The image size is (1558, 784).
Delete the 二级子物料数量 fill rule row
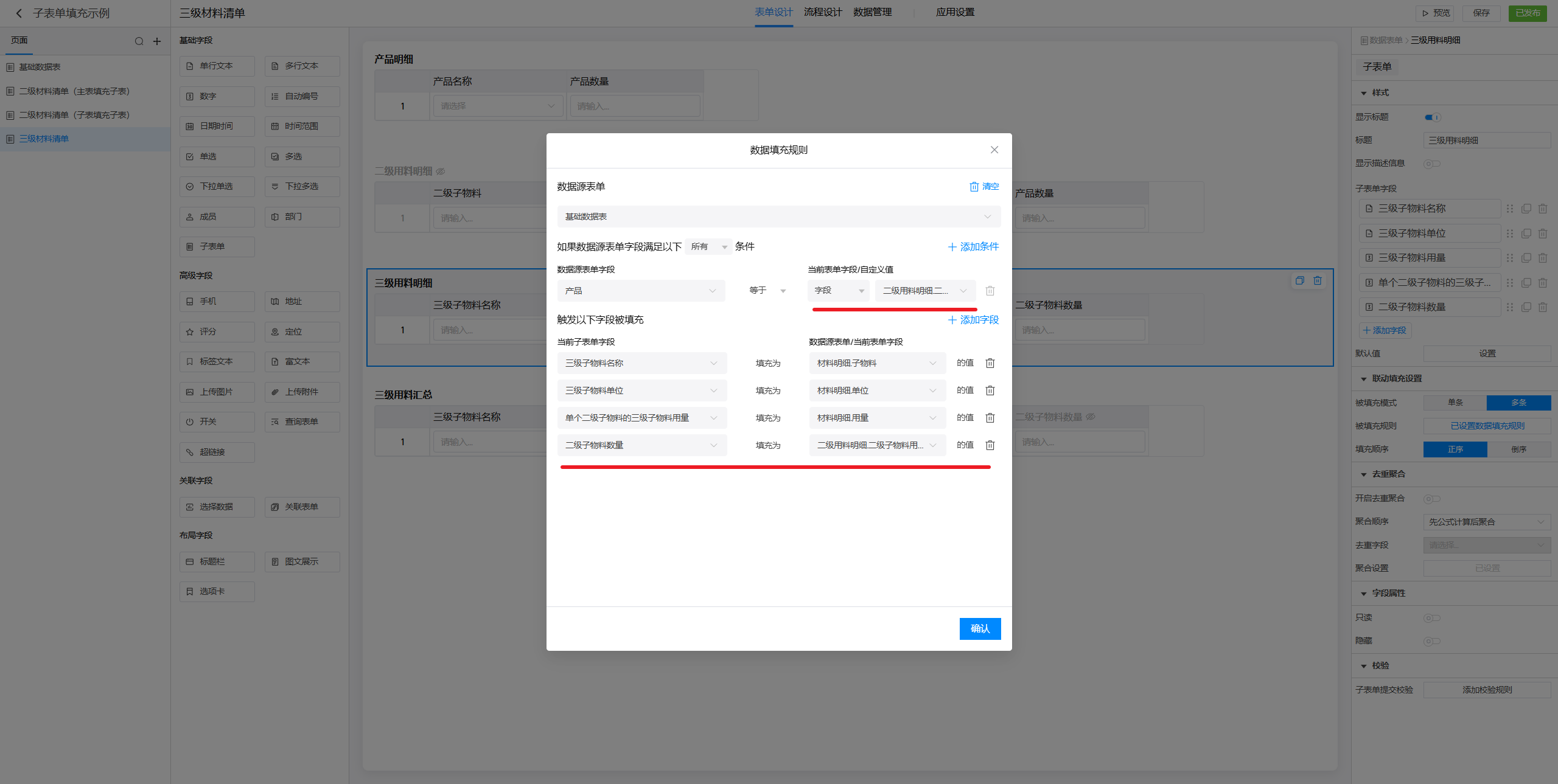(990, 445)
